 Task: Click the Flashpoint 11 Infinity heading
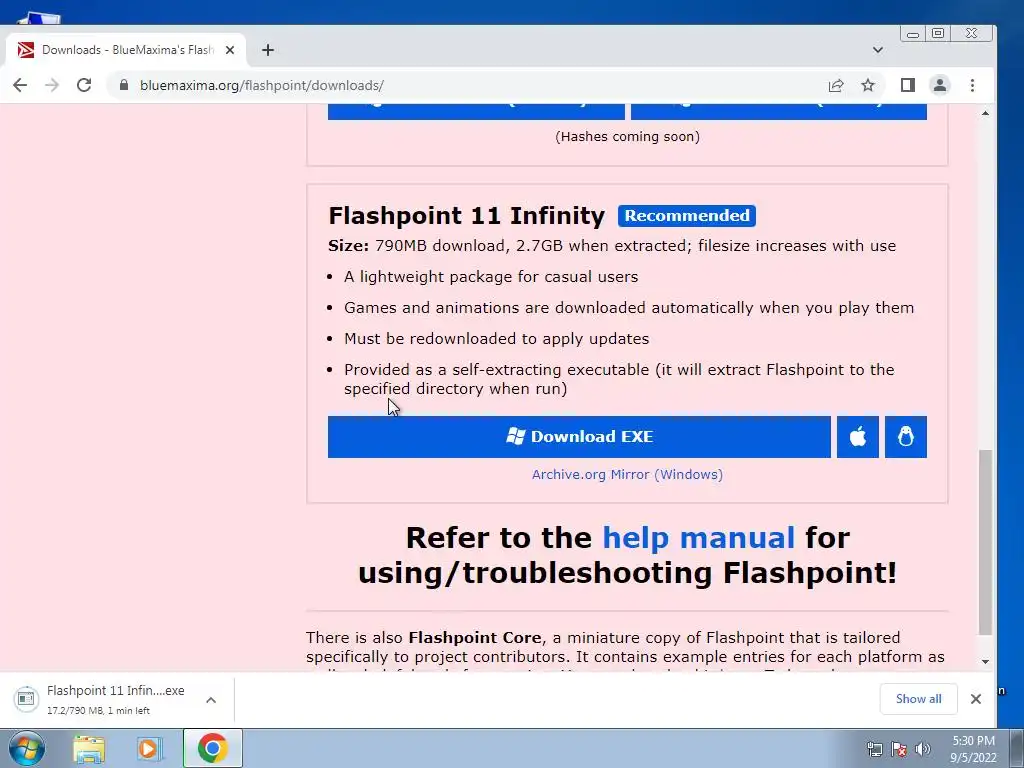click(466, 216)
